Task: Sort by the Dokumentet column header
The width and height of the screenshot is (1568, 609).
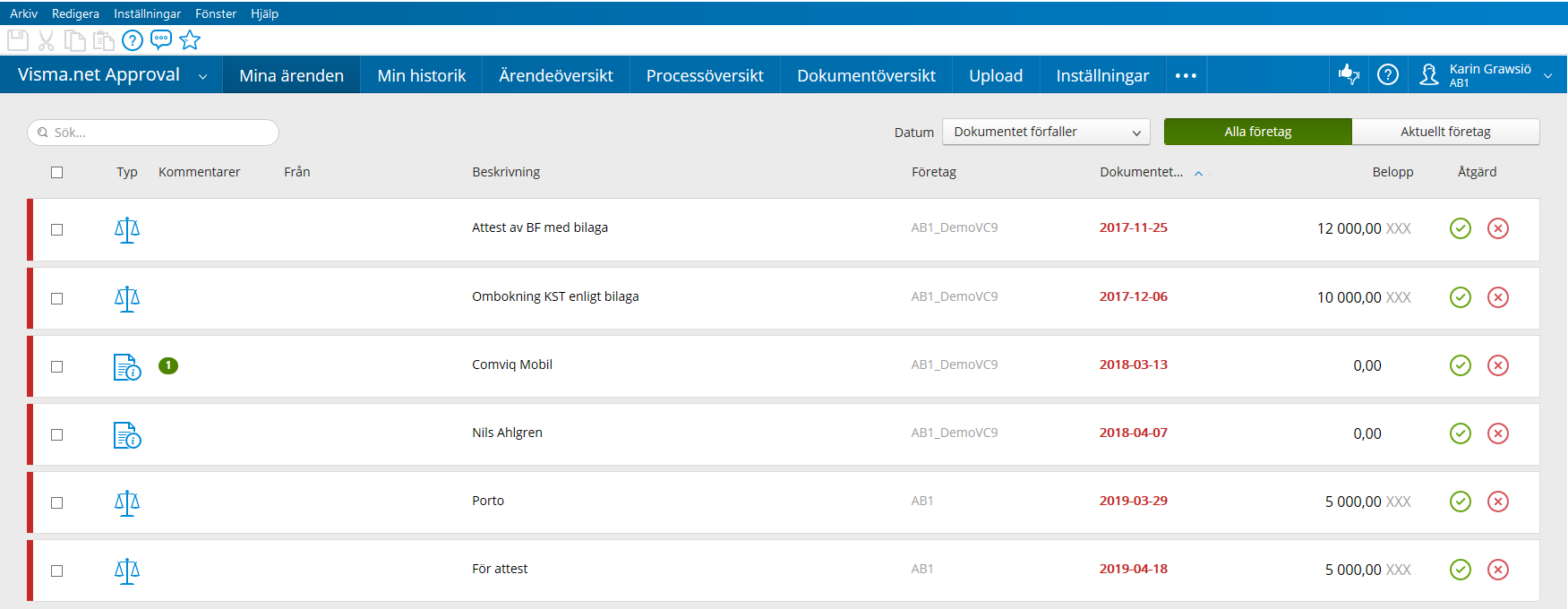Action: click(x=1142, y=172)
